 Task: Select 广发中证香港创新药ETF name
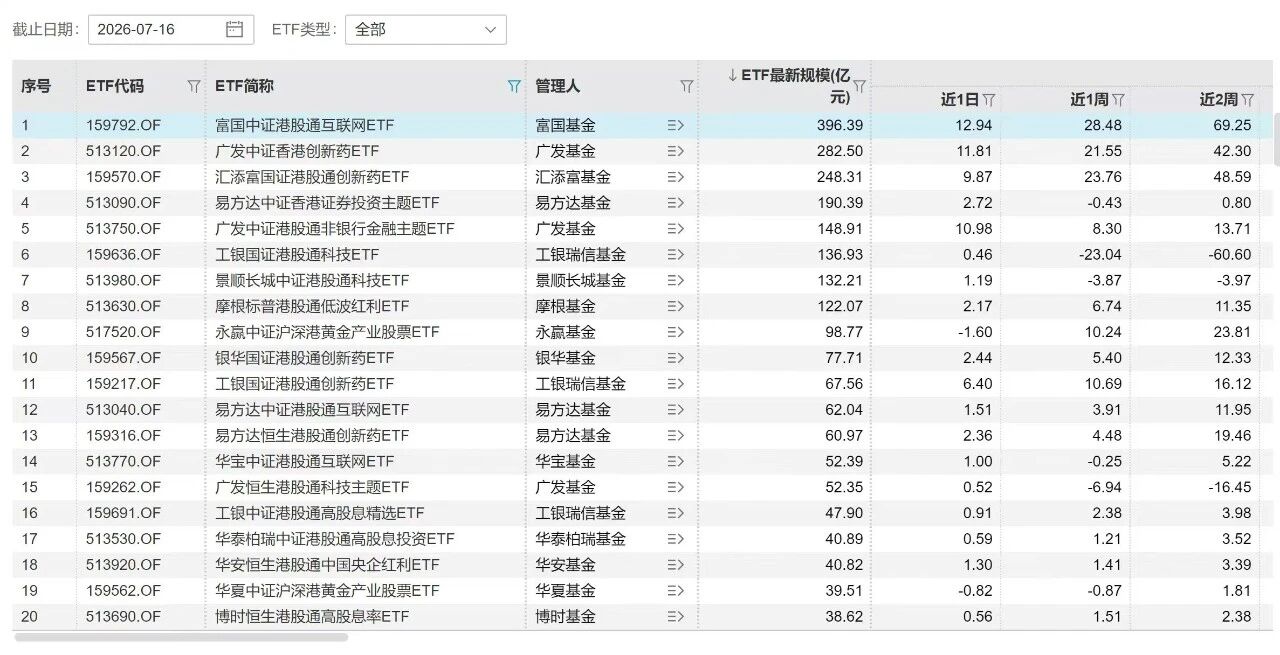coord(297,151)
